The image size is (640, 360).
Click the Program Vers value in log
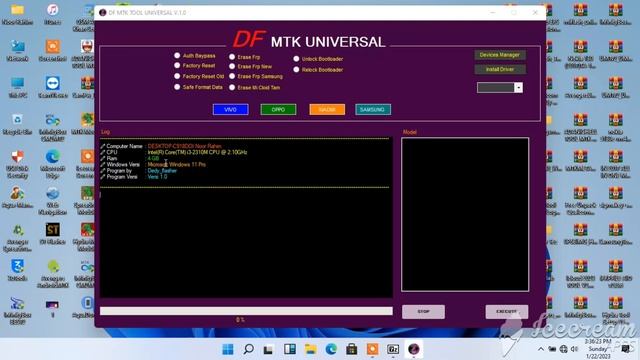157,177
